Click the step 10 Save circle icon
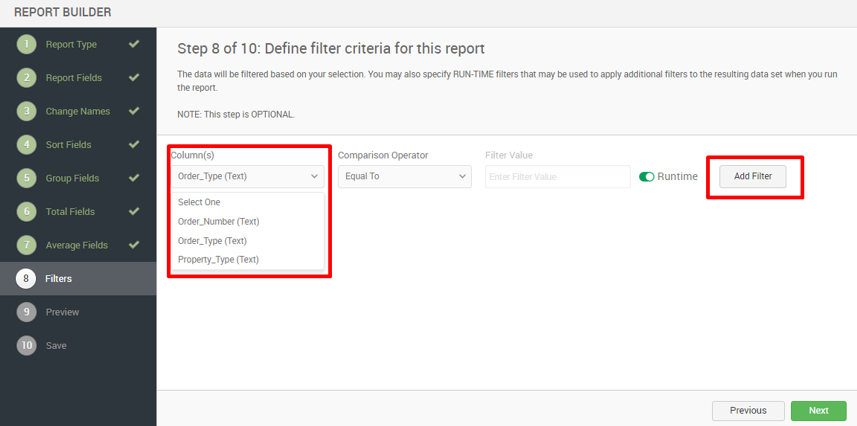Screen dimensions: 857x426 (26, 346)
